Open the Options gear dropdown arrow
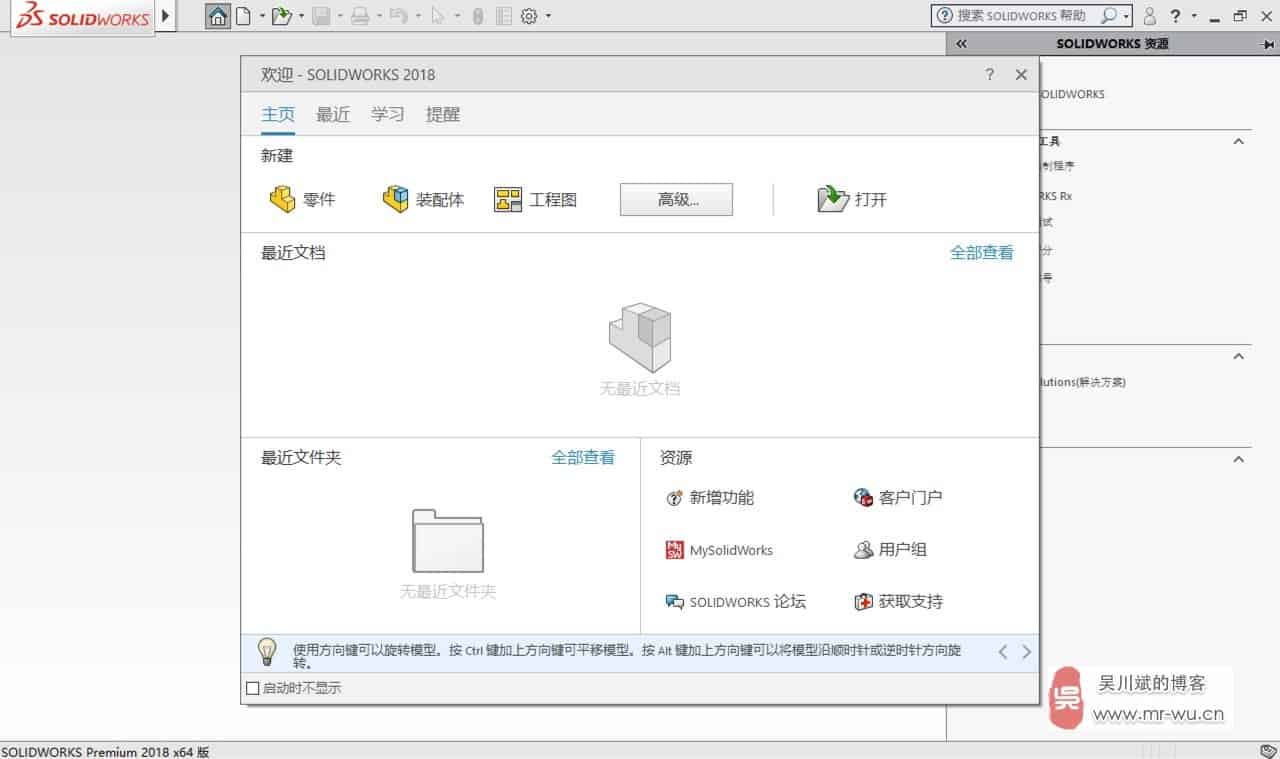 coord(548,16)
